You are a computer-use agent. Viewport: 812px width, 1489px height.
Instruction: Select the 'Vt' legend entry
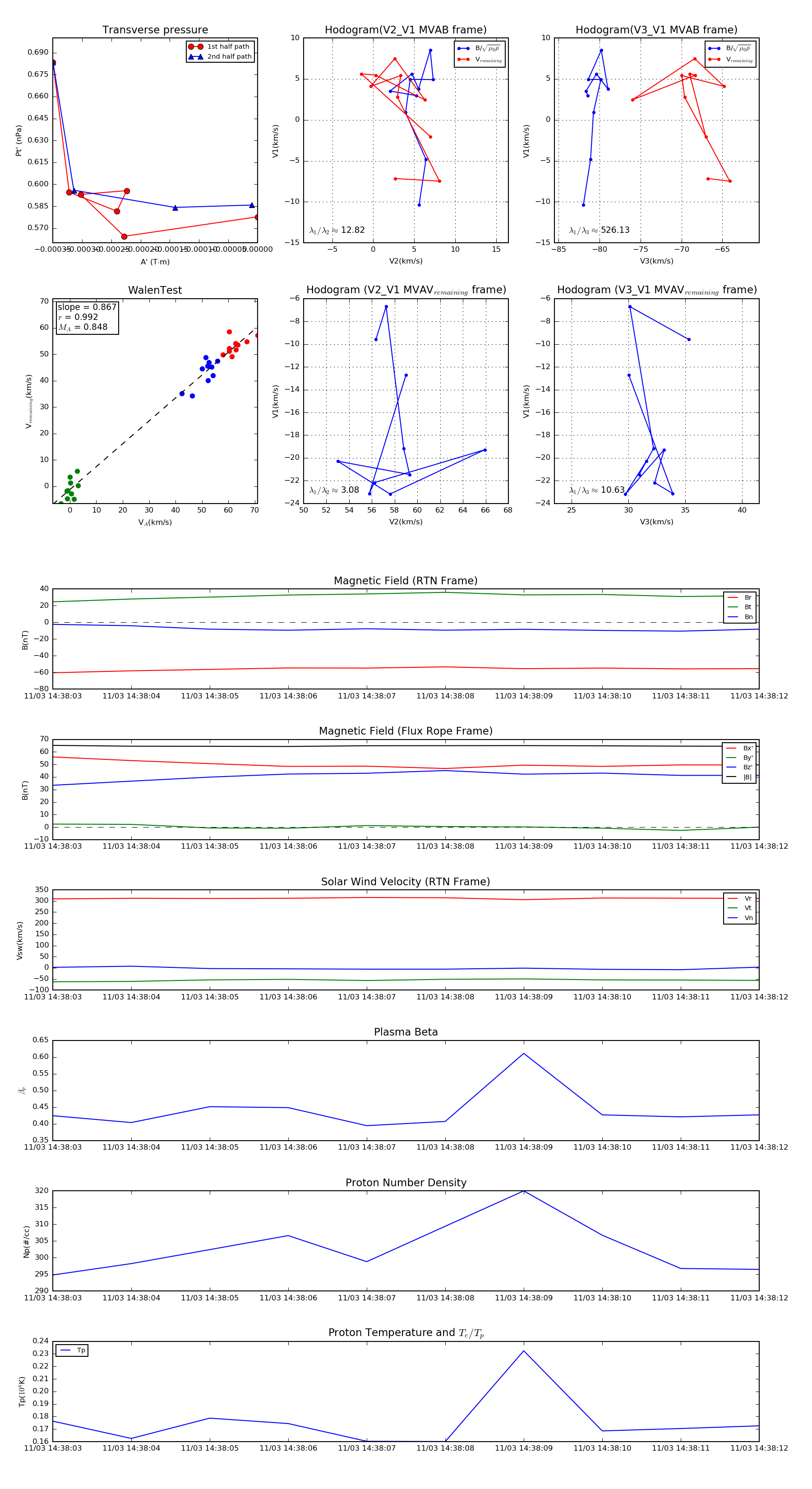tap(740, 908)
